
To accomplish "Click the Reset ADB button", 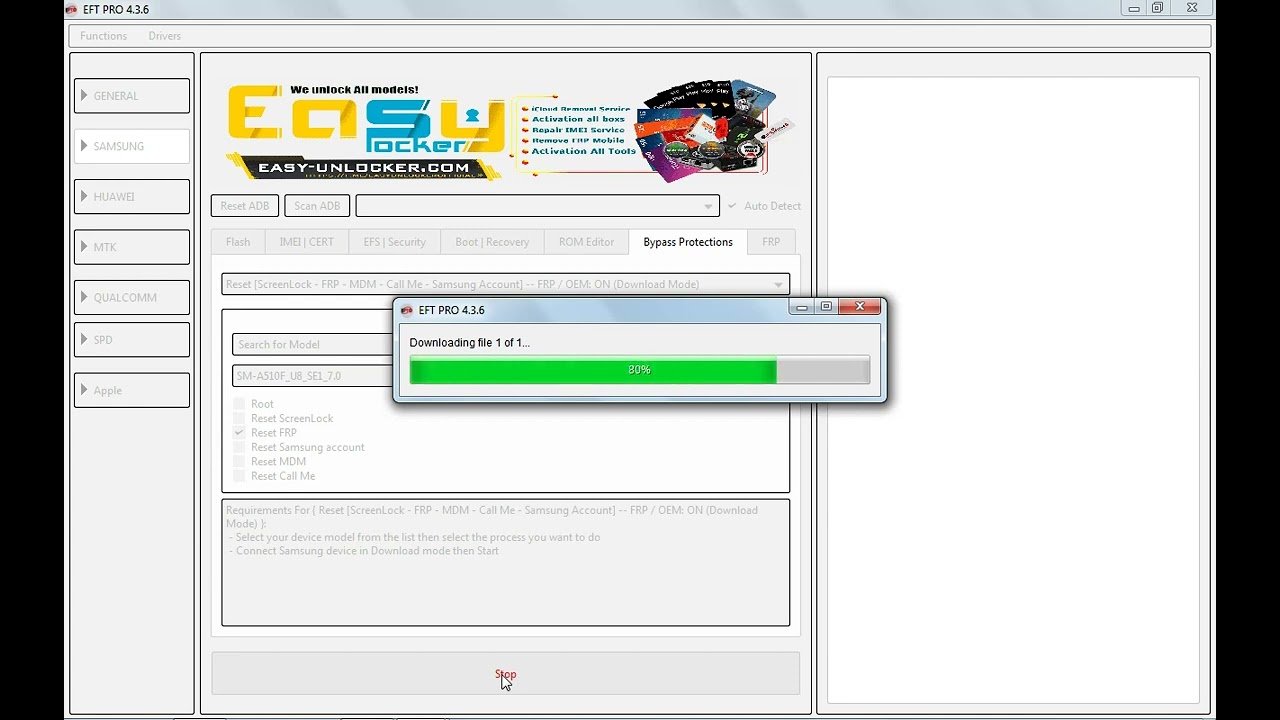I will 245,206.
